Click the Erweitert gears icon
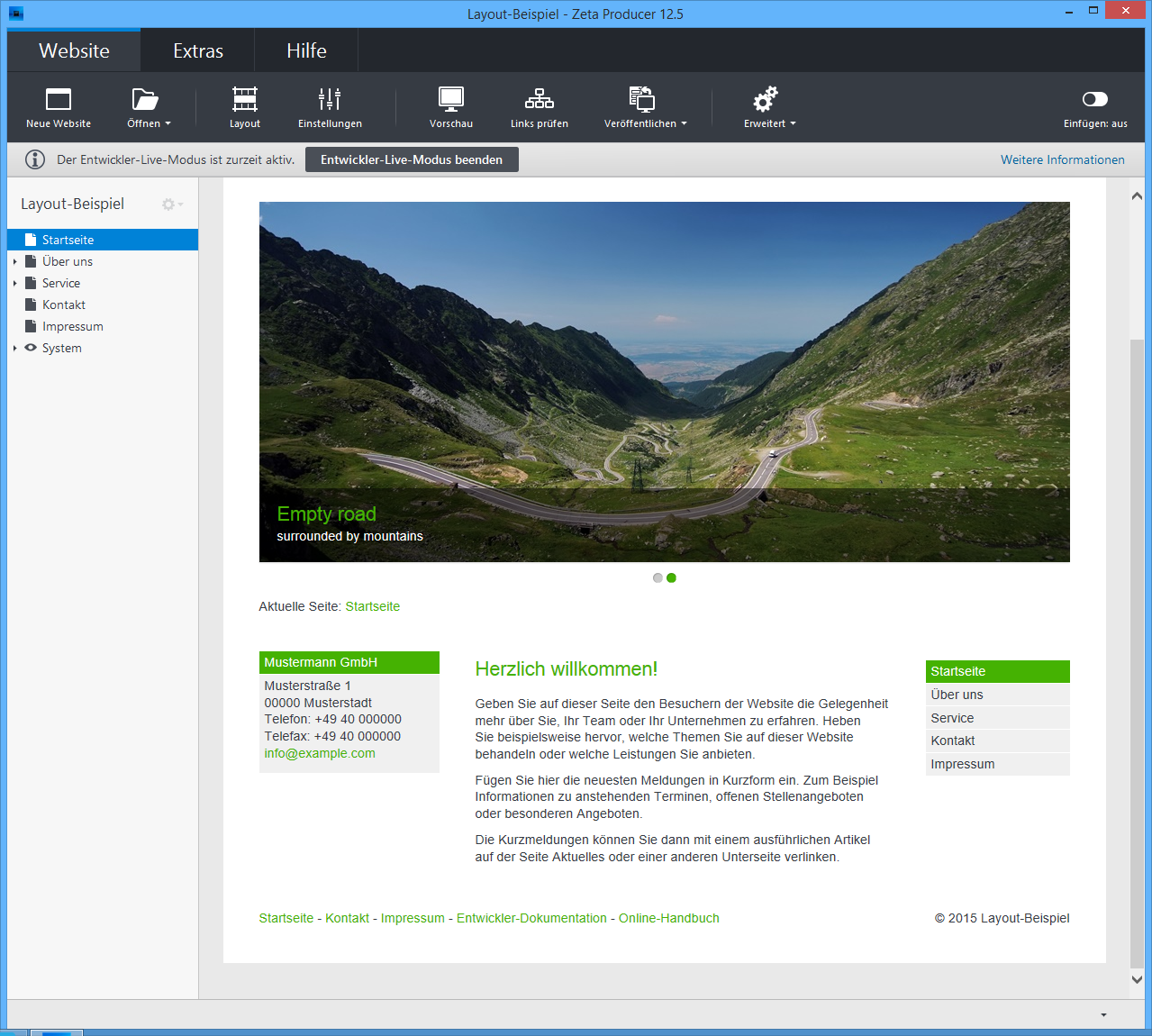The width and height of the screenshot is (1152, 1036). click(766, 99)
